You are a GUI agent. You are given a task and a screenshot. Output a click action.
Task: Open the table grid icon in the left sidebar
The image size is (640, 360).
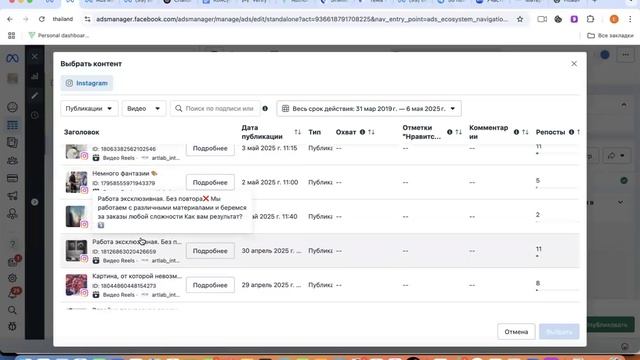click(x=12, y=125)
